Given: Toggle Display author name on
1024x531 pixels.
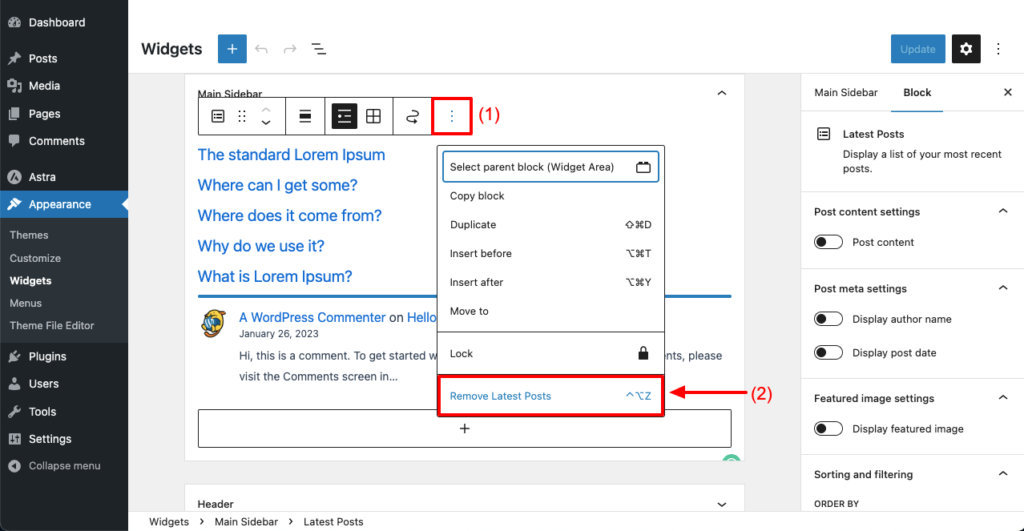Looking at the screenshot, I should point(828,319).
